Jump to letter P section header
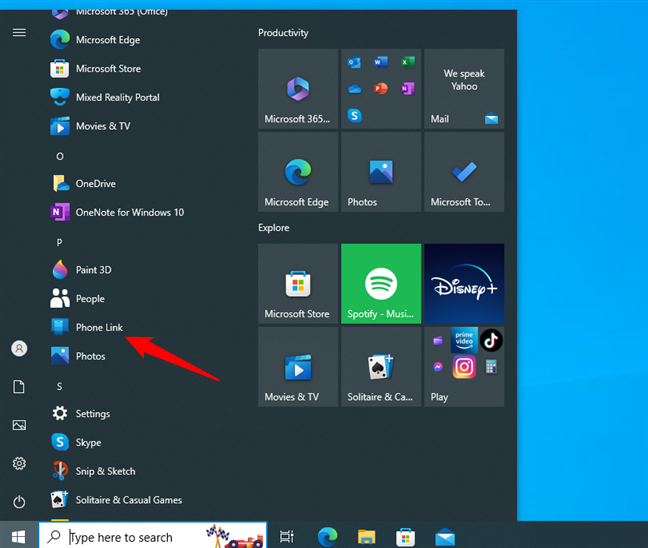 [60, 242]
